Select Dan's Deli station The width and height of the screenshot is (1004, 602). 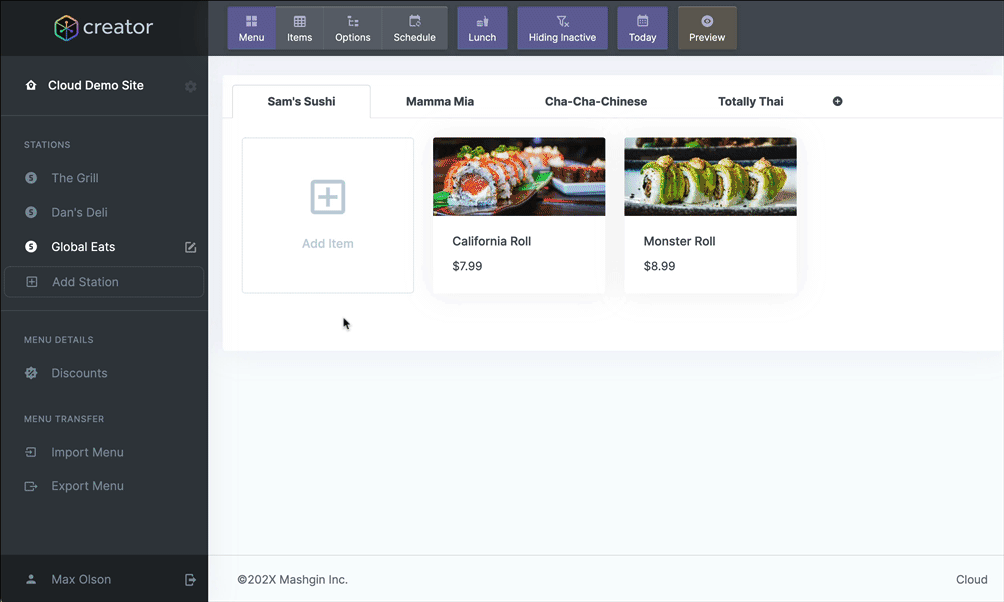(x=79, y=212)
